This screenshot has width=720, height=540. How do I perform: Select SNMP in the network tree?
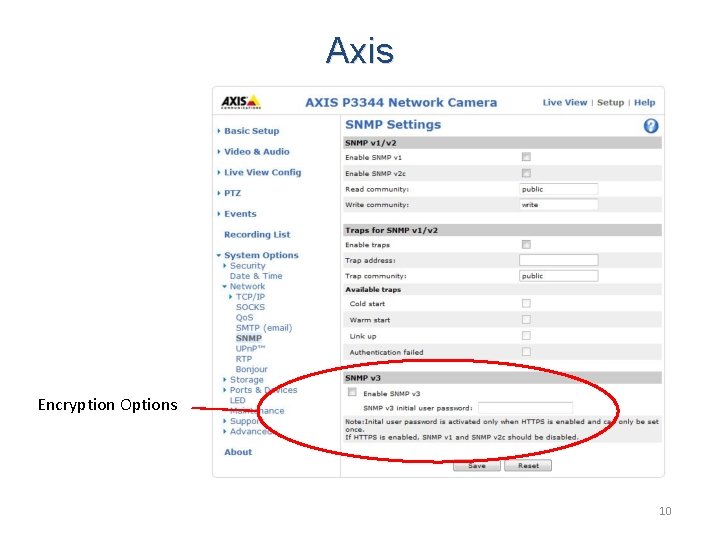(249, 338)
